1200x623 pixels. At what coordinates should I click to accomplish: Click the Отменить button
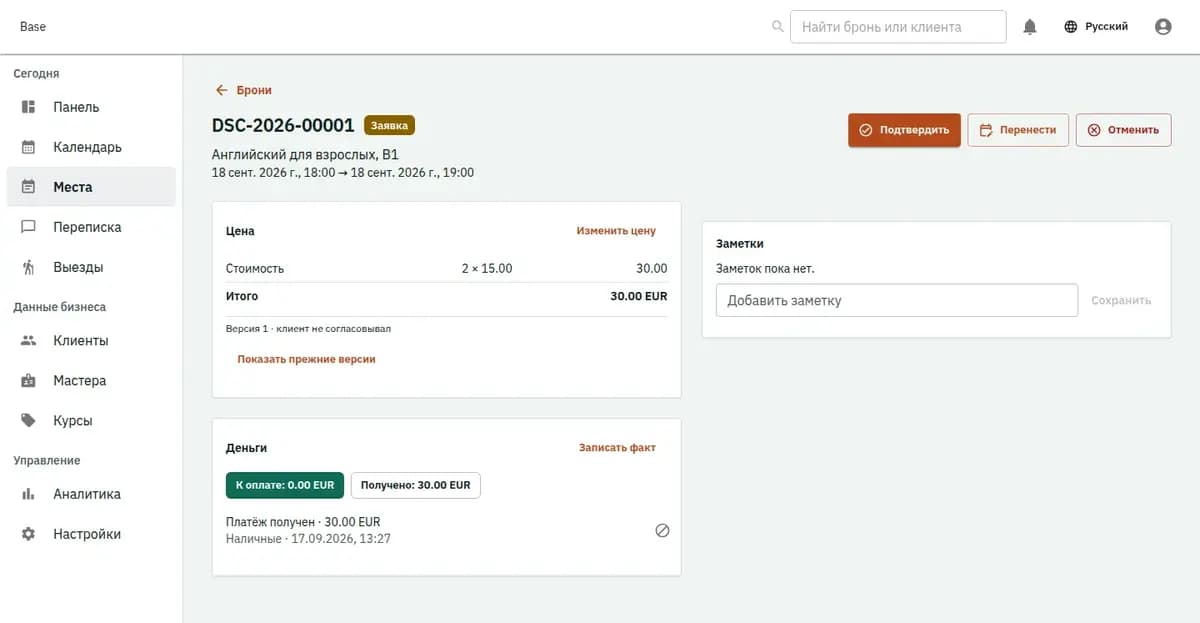click(1123, 130)
